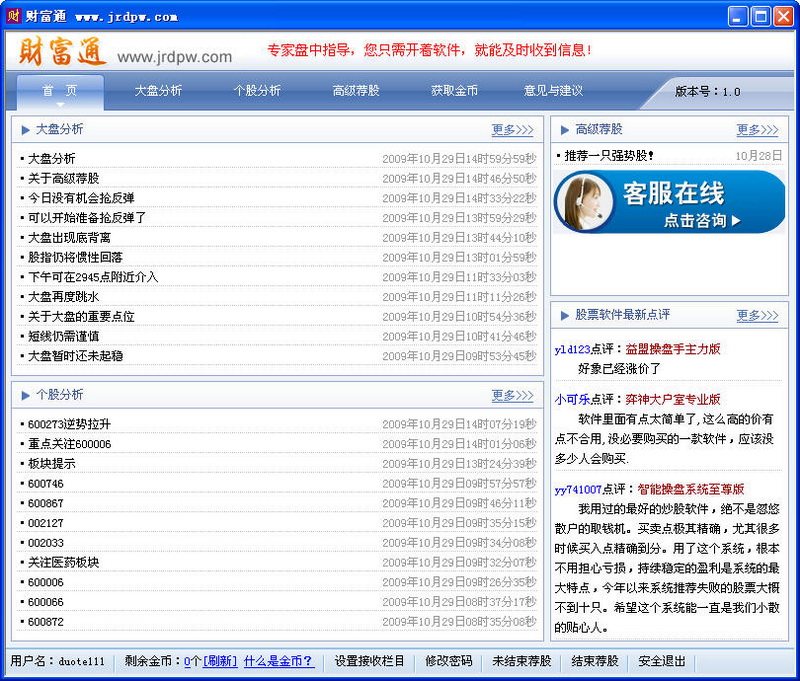Click the 财富通 orange logo
Image resolution: width=800 pixels, height=681 pixels.
pyautogui.click(x=62, y=52)
